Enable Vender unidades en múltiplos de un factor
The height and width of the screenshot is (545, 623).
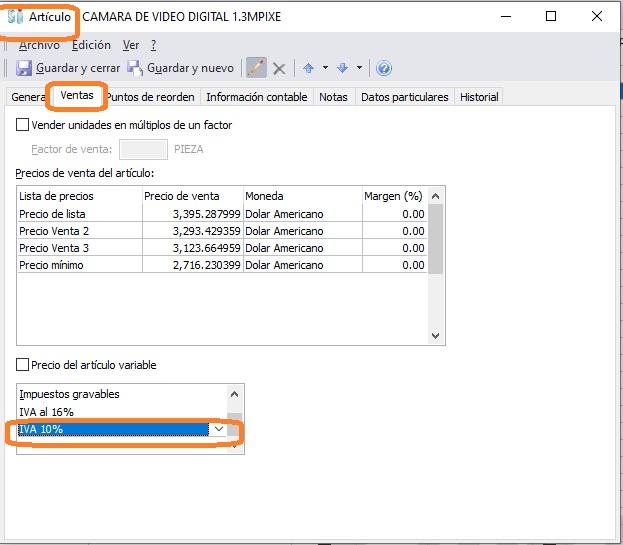22,125
